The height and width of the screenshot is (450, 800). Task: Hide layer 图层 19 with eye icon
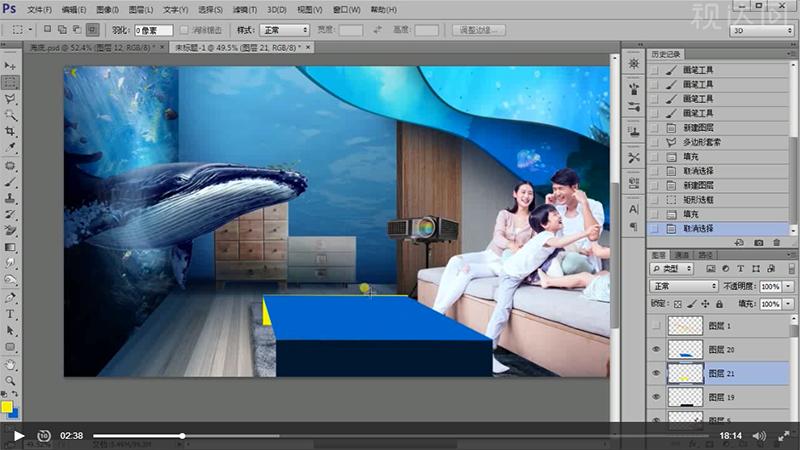[657, 397]
